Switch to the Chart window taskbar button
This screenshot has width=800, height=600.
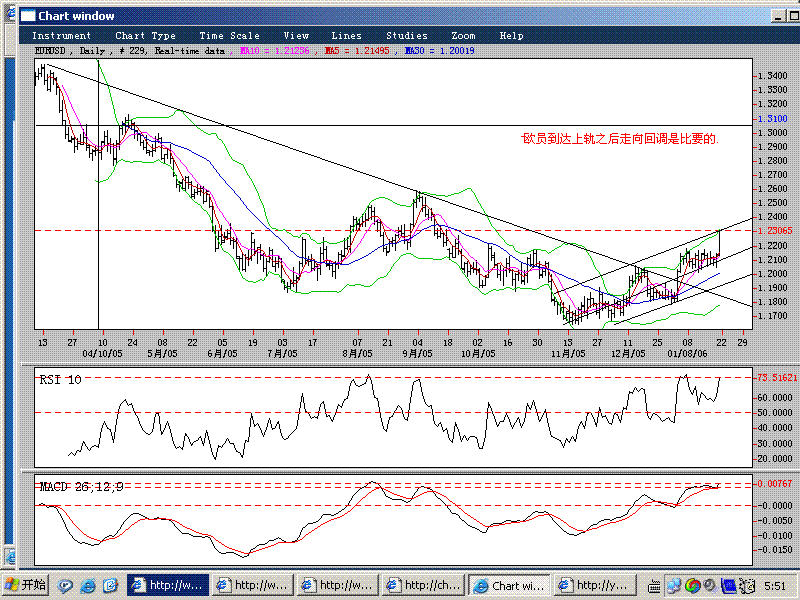[x=509, y=585]
